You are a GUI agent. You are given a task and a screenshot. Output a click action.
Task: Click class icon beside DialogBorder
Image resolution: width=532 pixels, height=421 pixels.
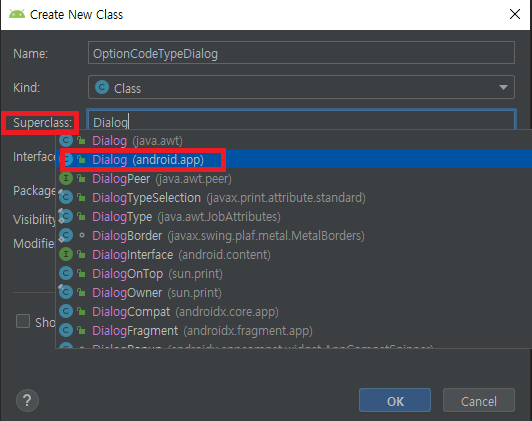[66, 235]
